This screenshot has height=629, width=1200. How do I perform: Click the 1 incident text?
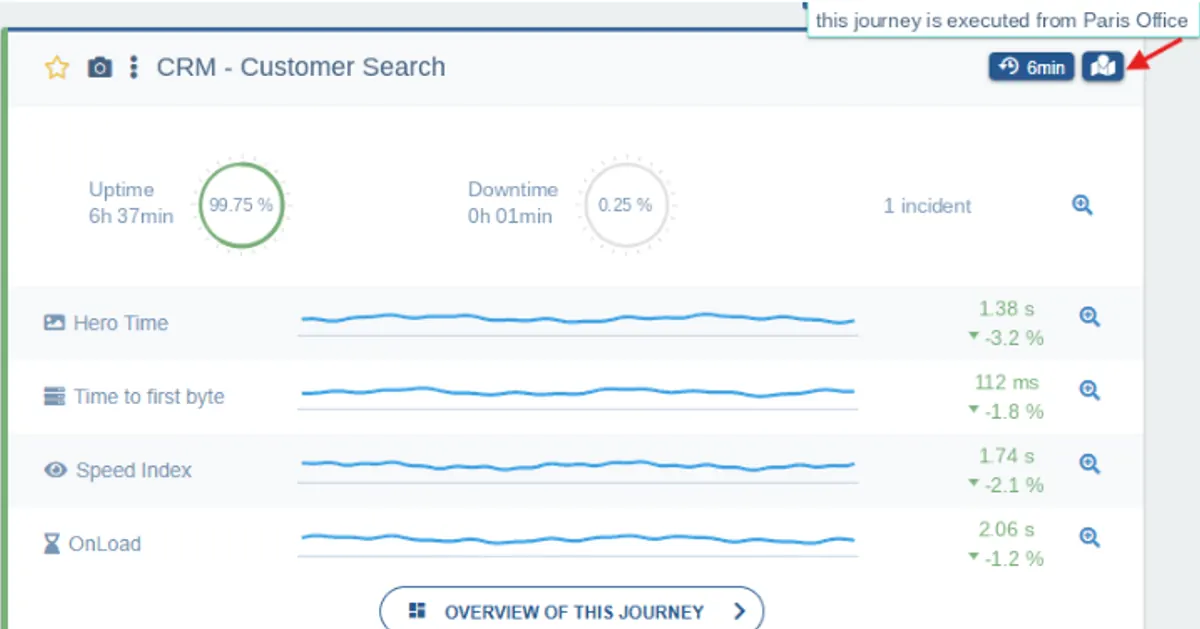click(927, 206)
